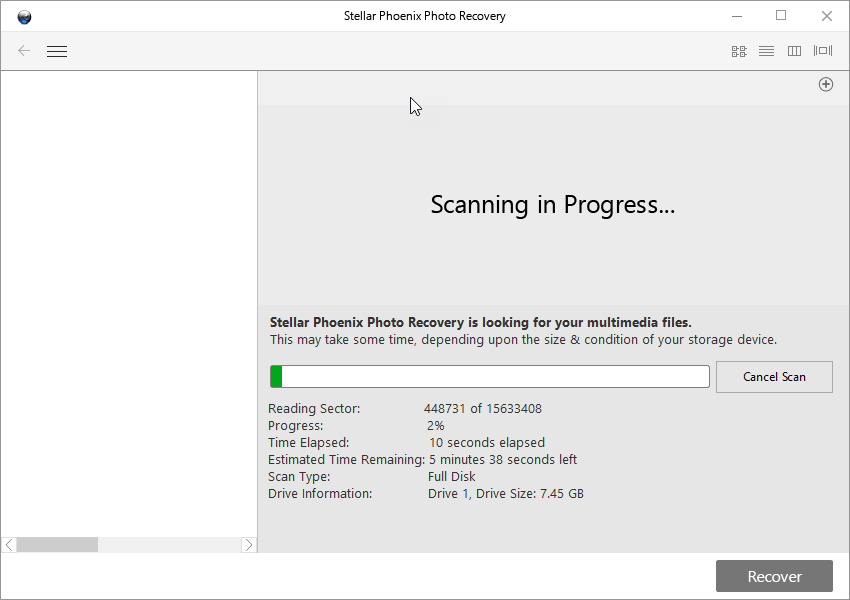This screenshot has width=850, height=600.
Task: Switch to list view
Action: 767,51
